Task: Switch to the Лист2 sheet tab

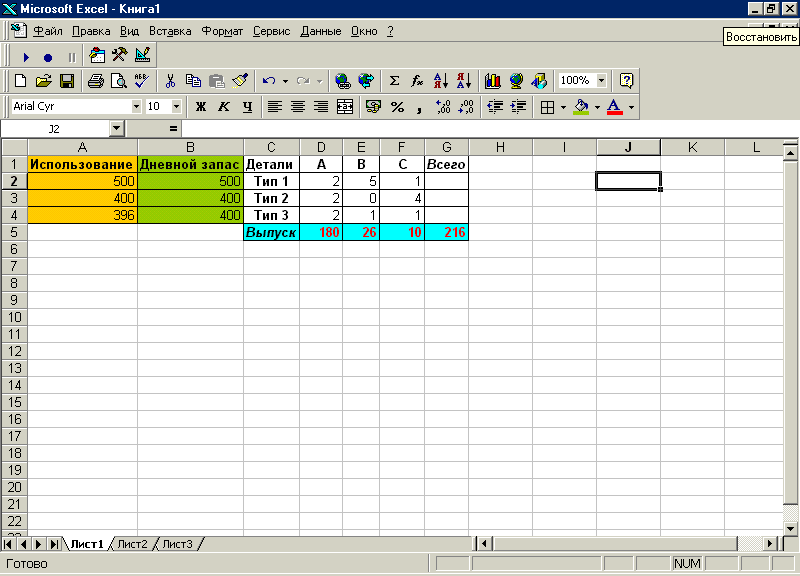Action: (132, 544)
